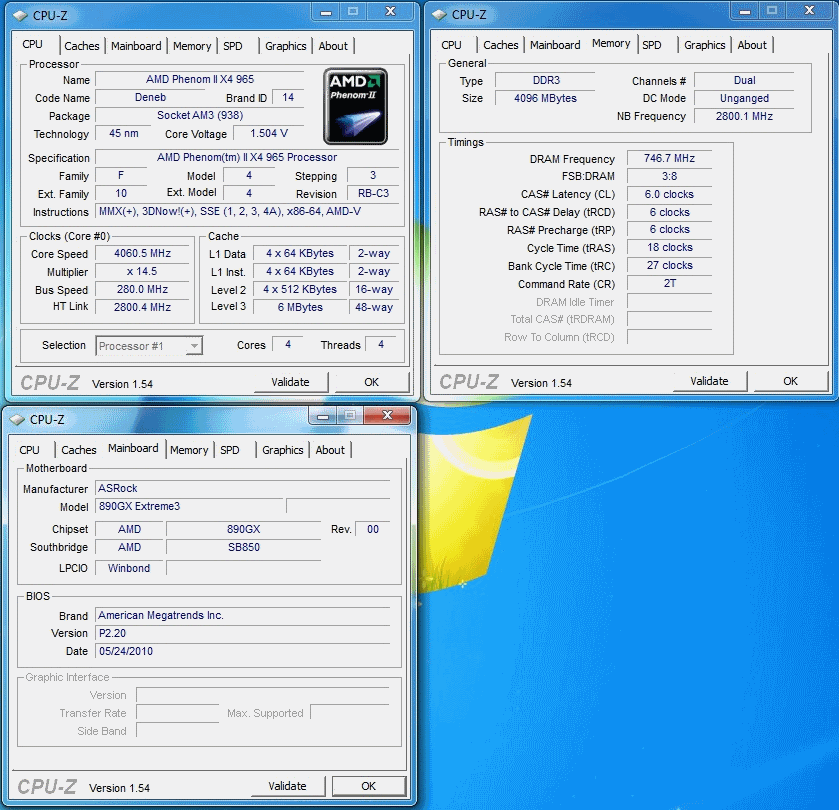Screen dimensions: 839x810
Task: Click the CPU-Z title icon in the Memory window
Action: (x=437, y=14)
